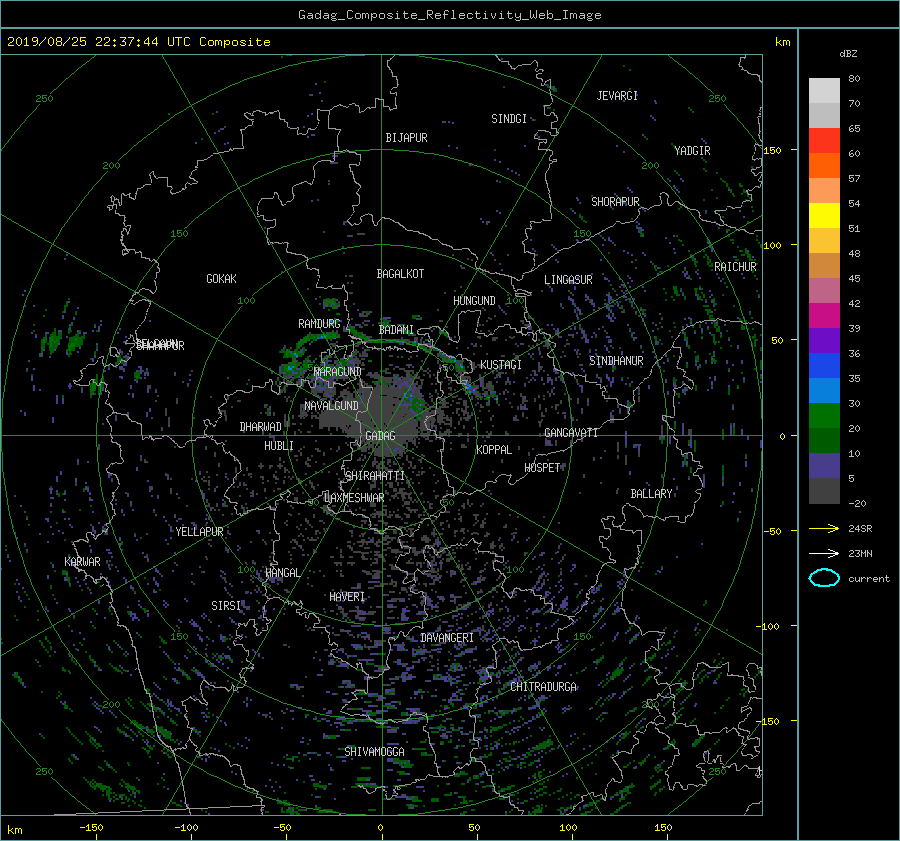This screenshot has width=900, height=841.
Task: Click the GOKAK city label
Action: 221,278
